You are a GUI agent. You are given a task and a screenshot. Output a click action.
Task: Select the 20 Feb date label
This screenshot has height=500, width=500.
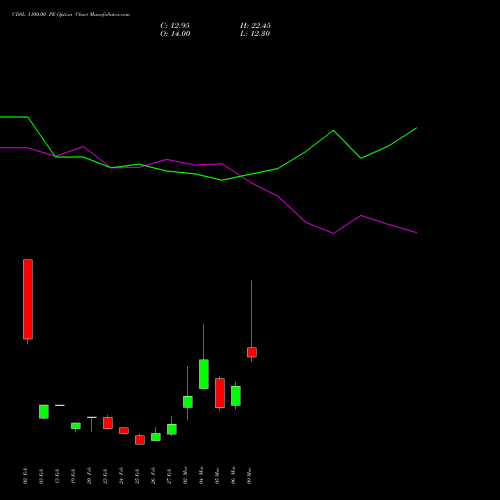[x=89, y=476]
